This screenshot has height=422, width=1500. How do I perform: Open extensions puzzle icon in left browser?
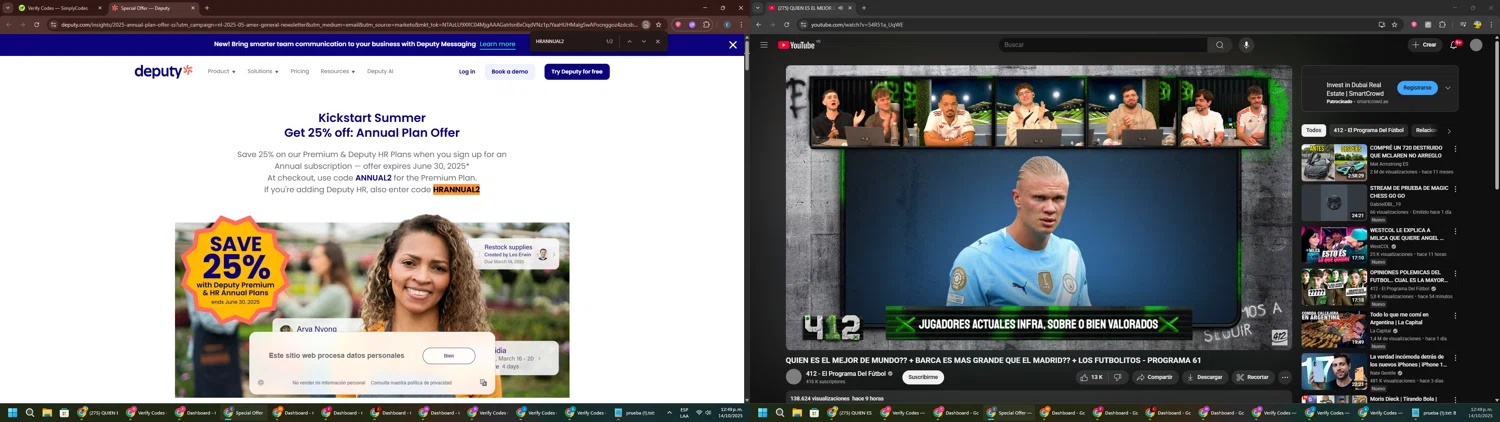pos(706,25)
